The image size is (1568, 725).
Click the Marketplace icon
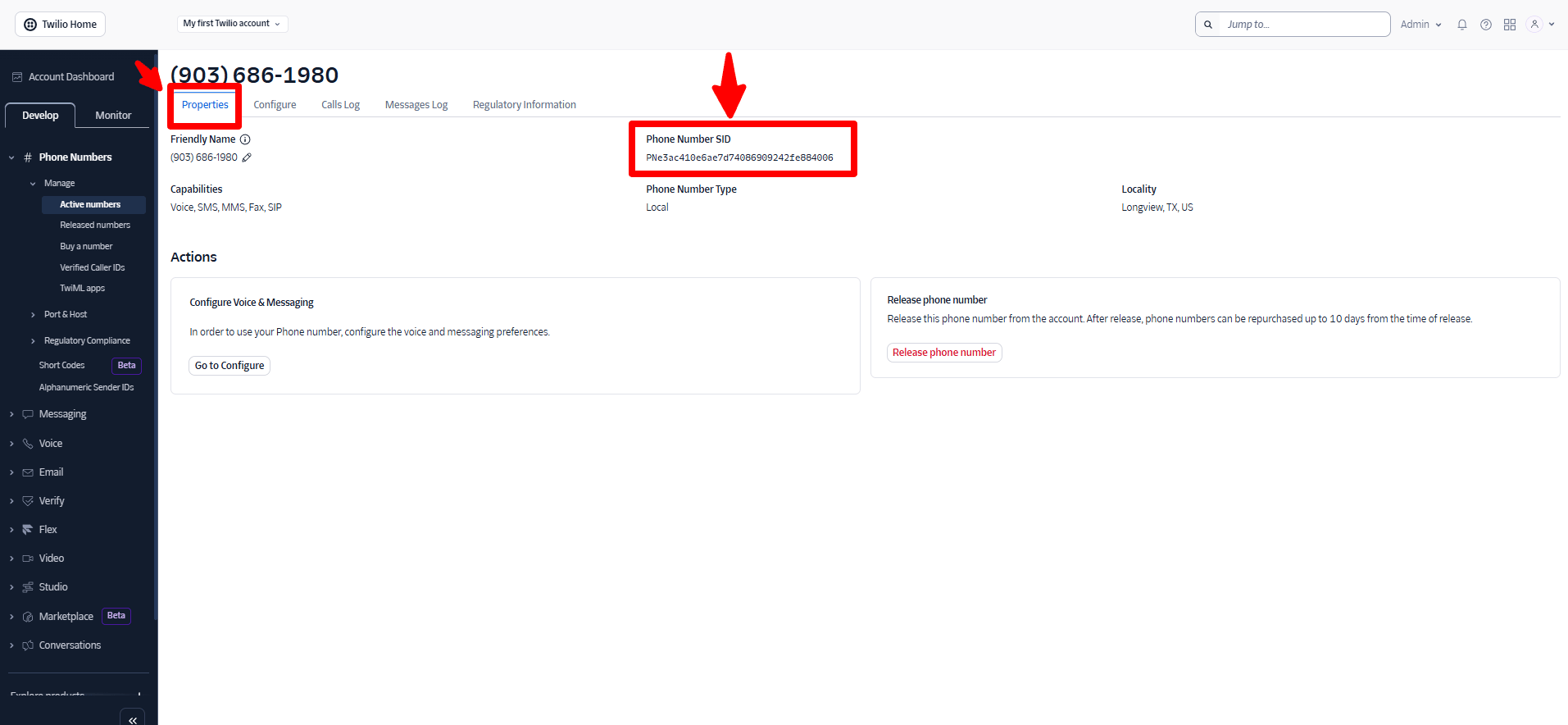click(x=28, y=617)
